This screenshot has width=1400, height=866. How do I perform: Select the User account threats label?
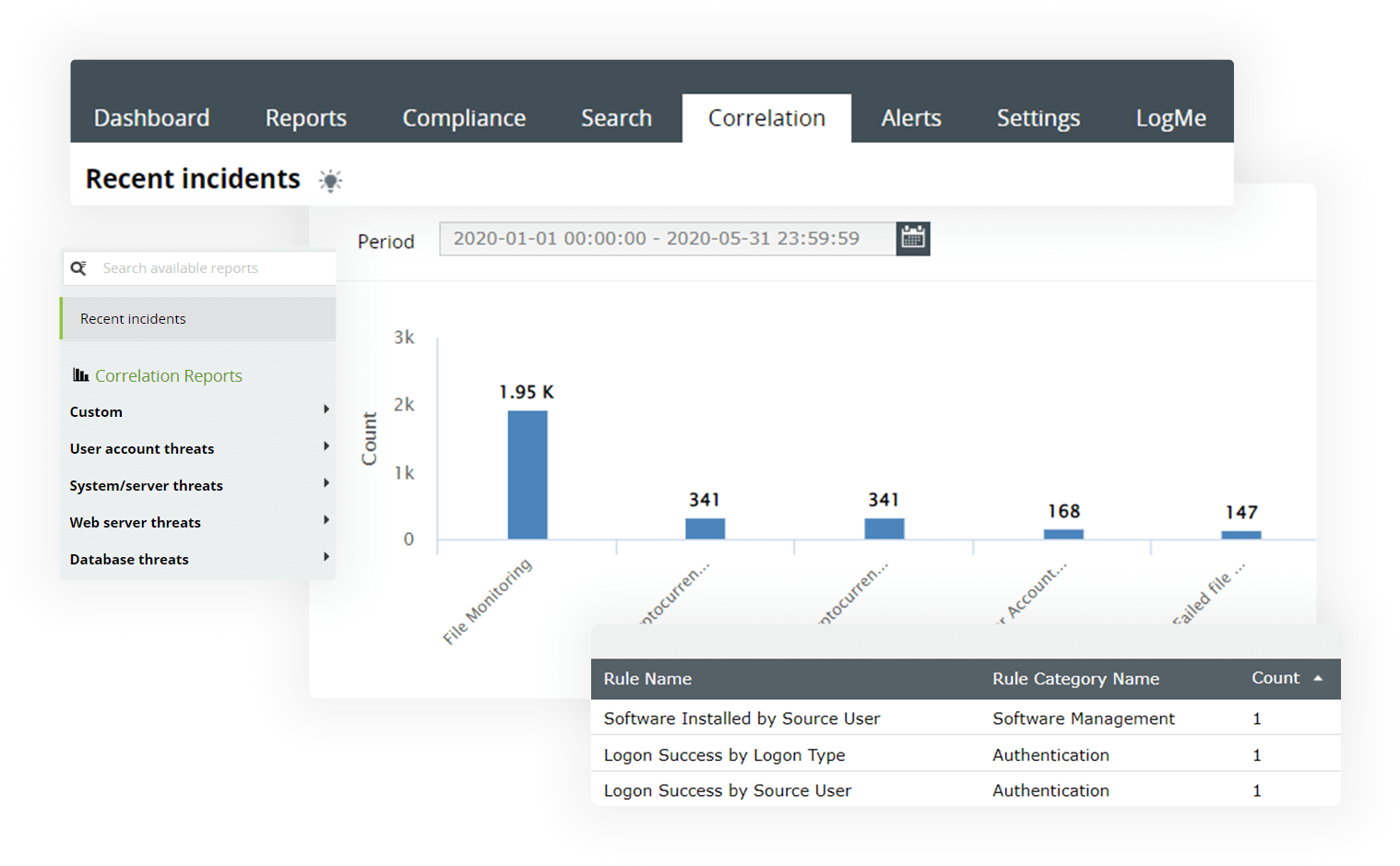[142, 449]
